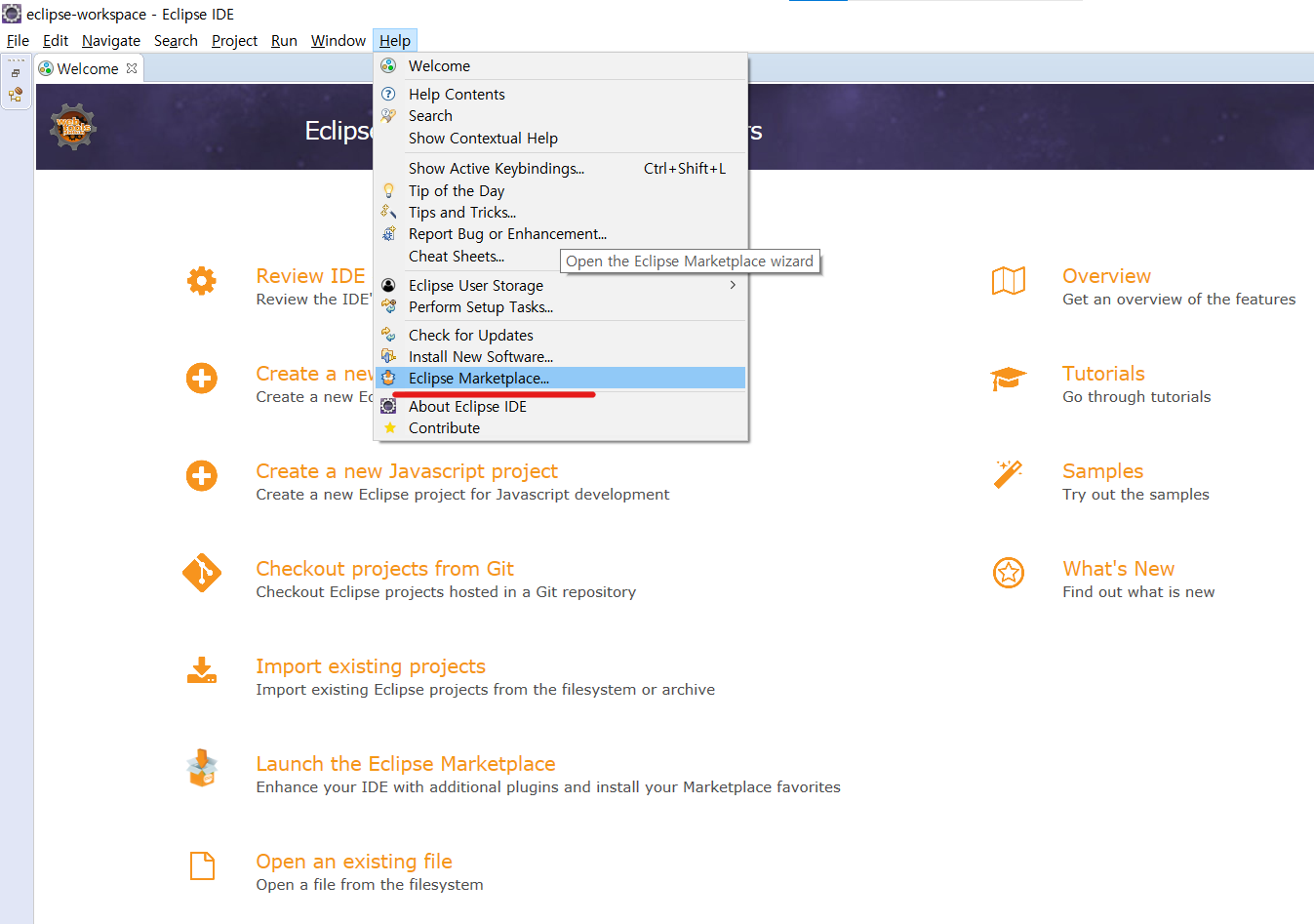Viewport: 1314px width, 924px height.
Task: Click the Overview map icon
Action: pyautogui.click(x=1009, y=281)
